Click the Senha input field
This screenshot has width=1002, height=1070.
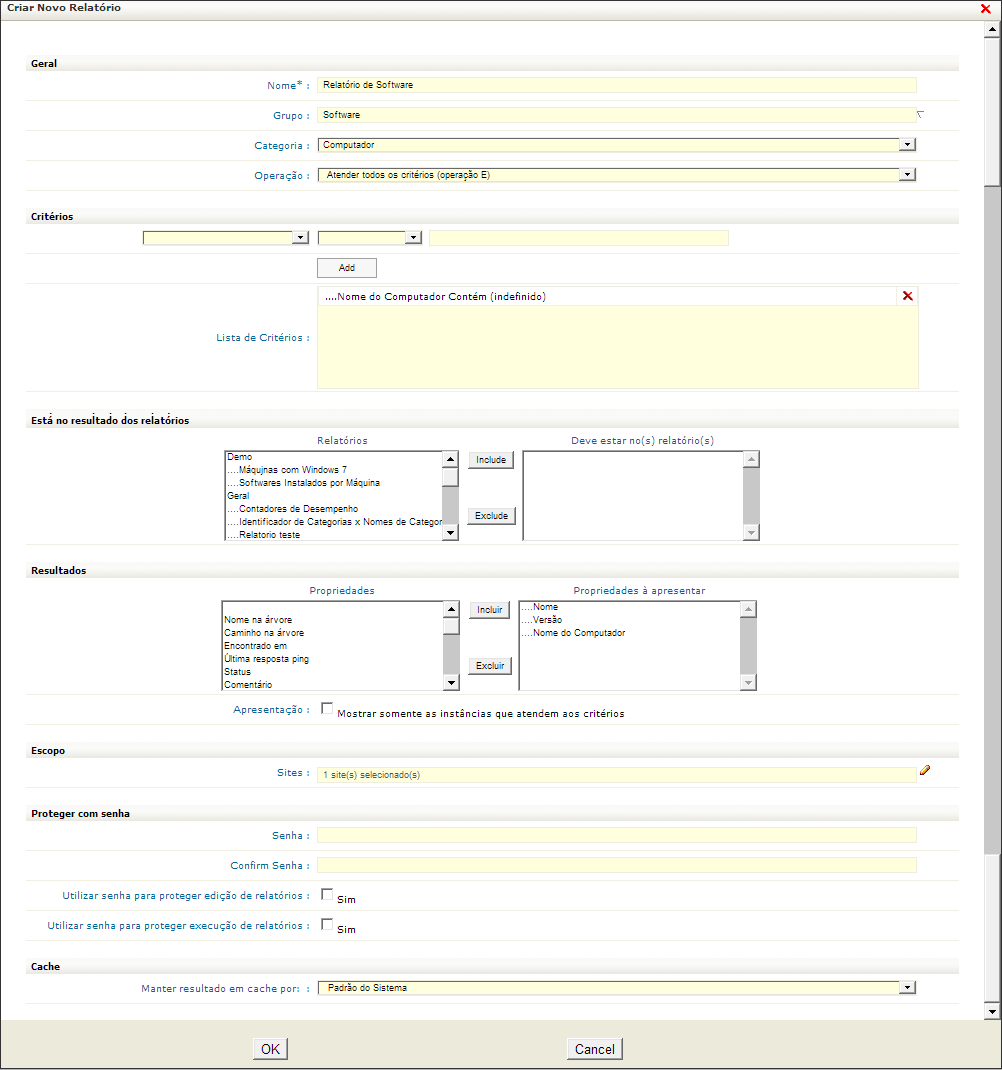(617, 835)
